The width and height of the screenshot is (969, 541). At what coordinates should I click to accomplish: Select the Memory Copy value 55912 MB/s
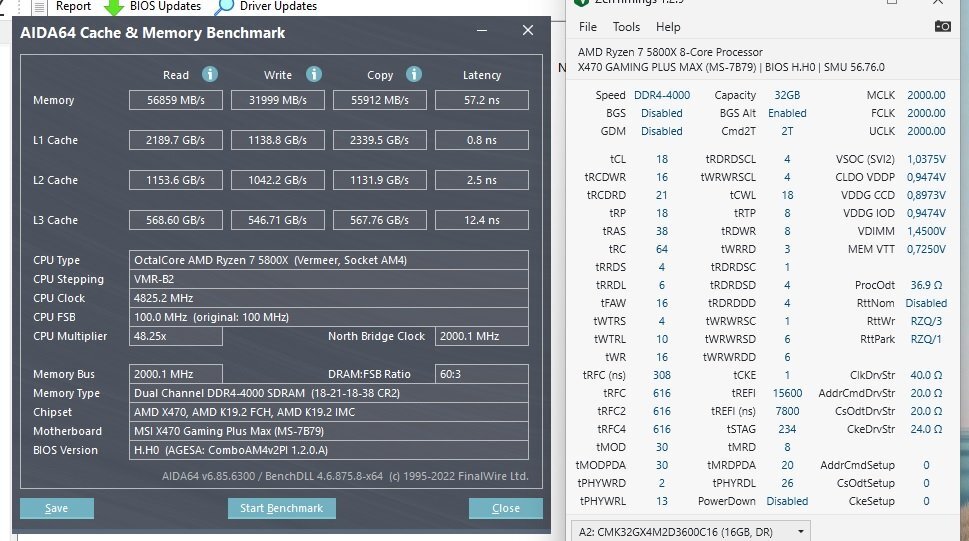click(x=379, y=100)
